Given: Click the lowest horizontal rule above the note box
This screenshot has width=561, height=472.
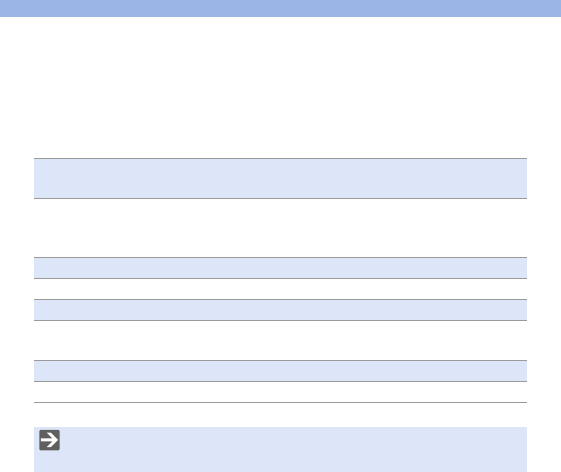Looking at the screenshot, I should tap(280, 403).
